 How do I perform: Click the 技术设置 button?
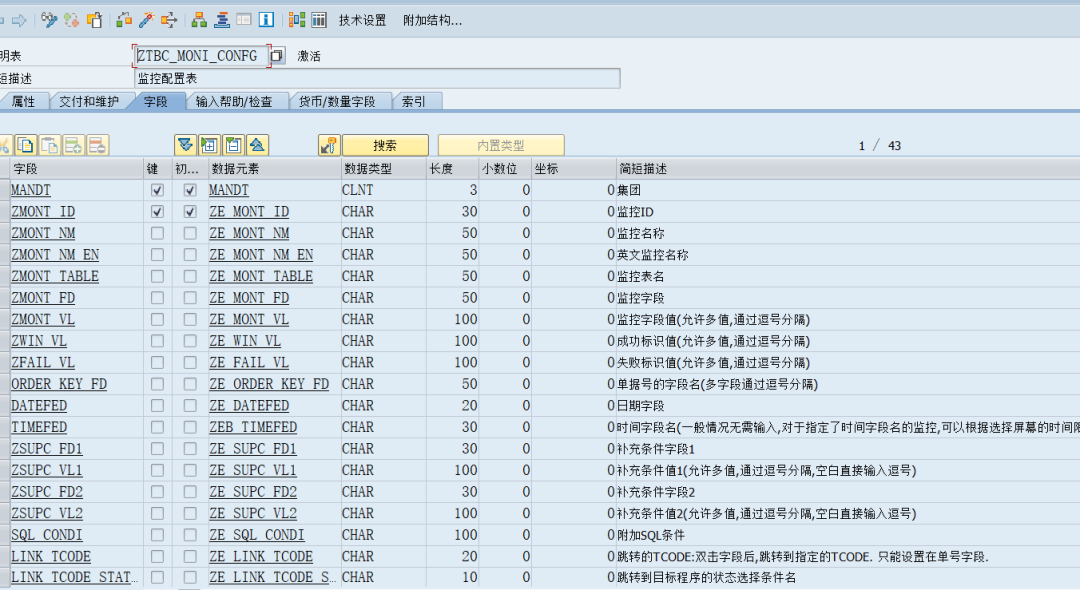(x=362, y=21)
